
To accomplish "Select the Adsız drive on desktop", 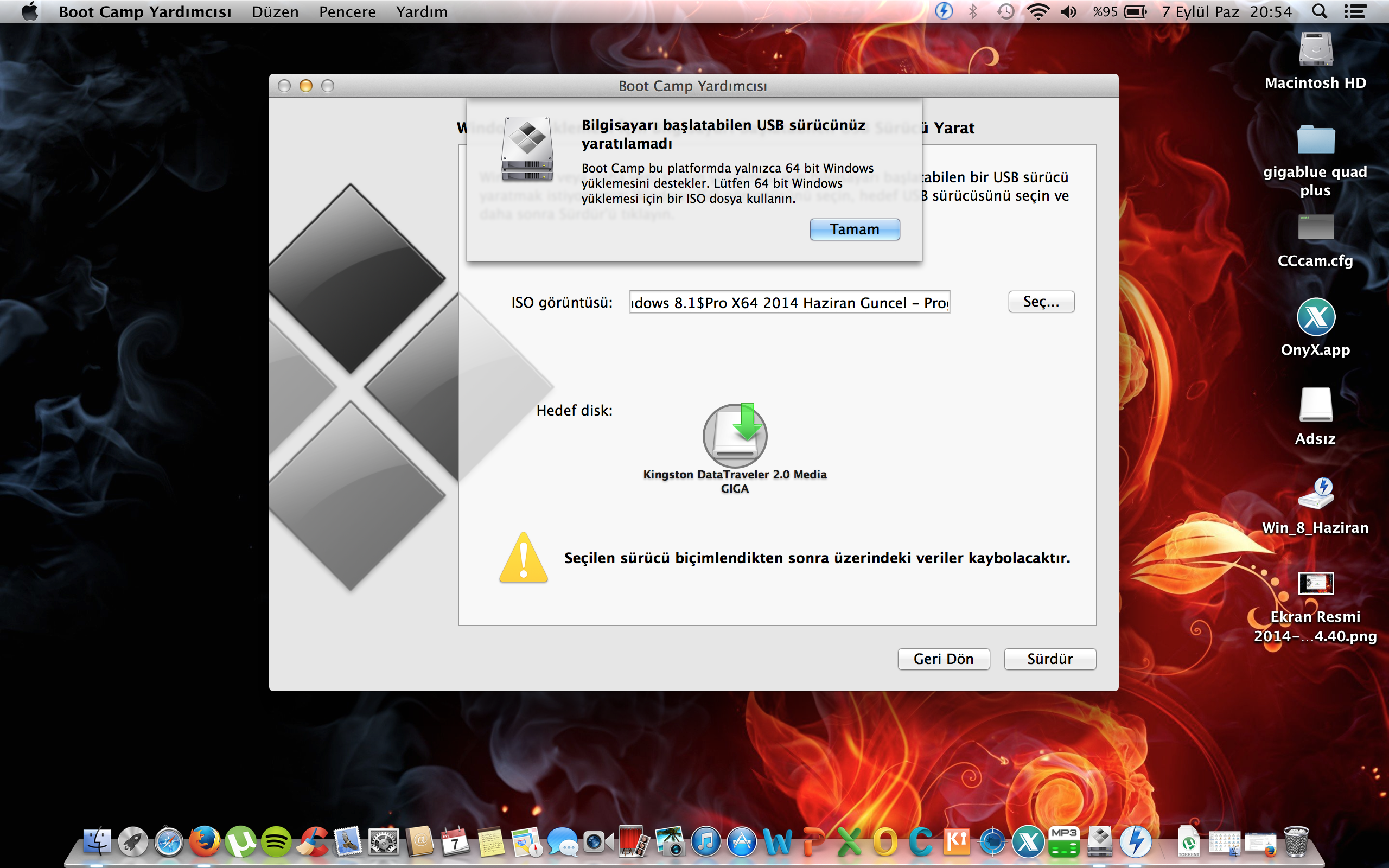I will tap(1316, 405).
